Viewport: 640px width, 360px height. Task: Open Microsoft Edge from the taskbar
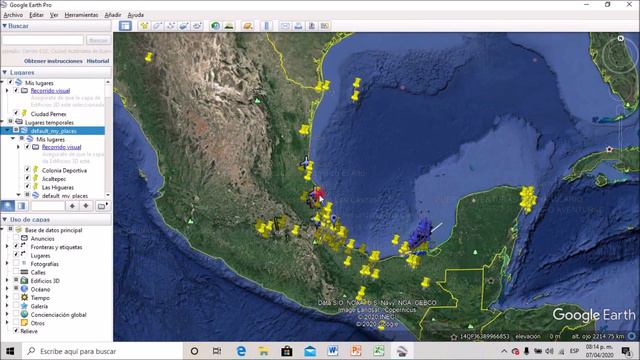pyautogui.click(x=241, y=351)
